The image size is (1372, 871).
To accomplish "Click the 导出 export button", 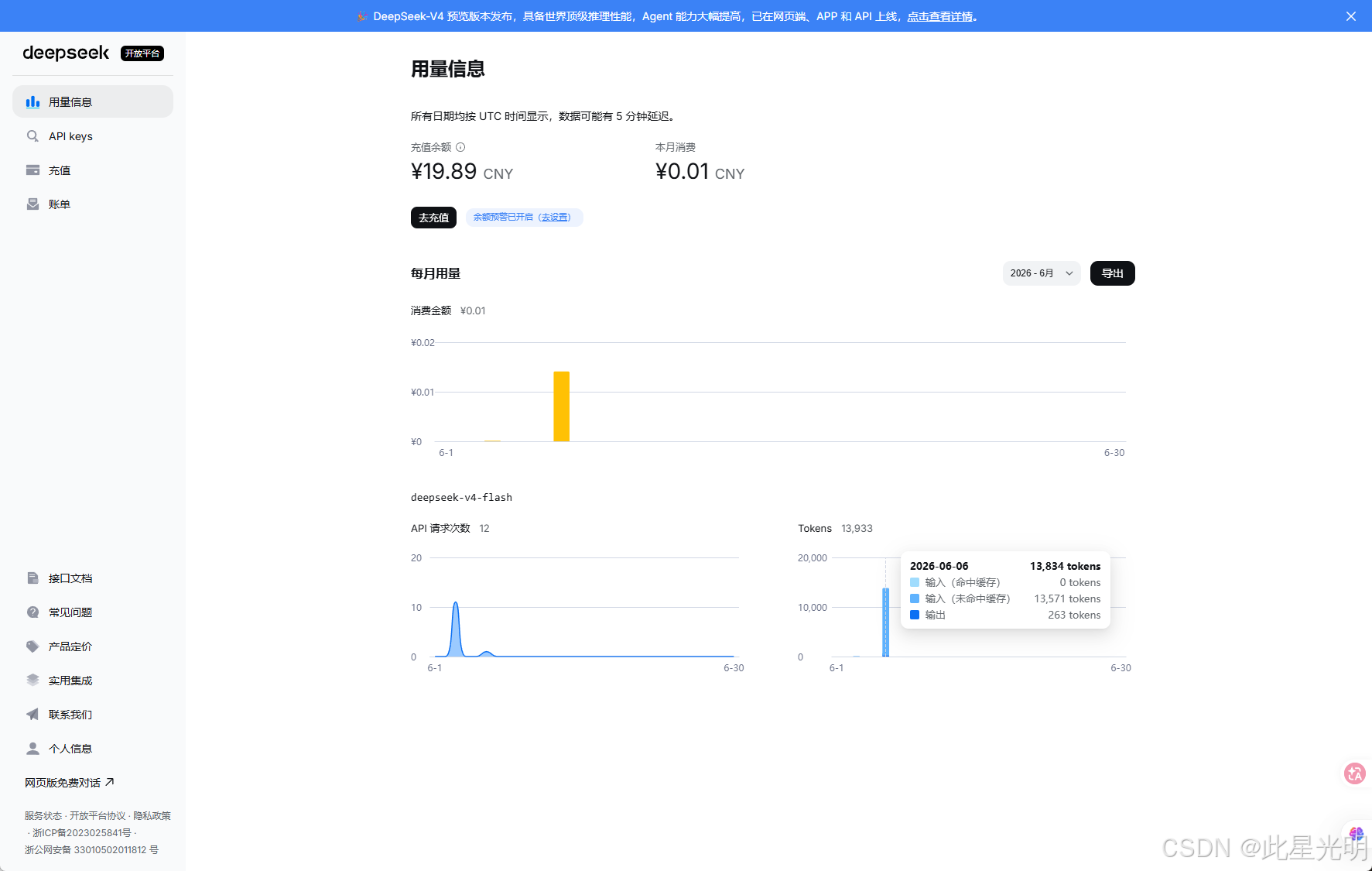I will tap(1113, 273).
